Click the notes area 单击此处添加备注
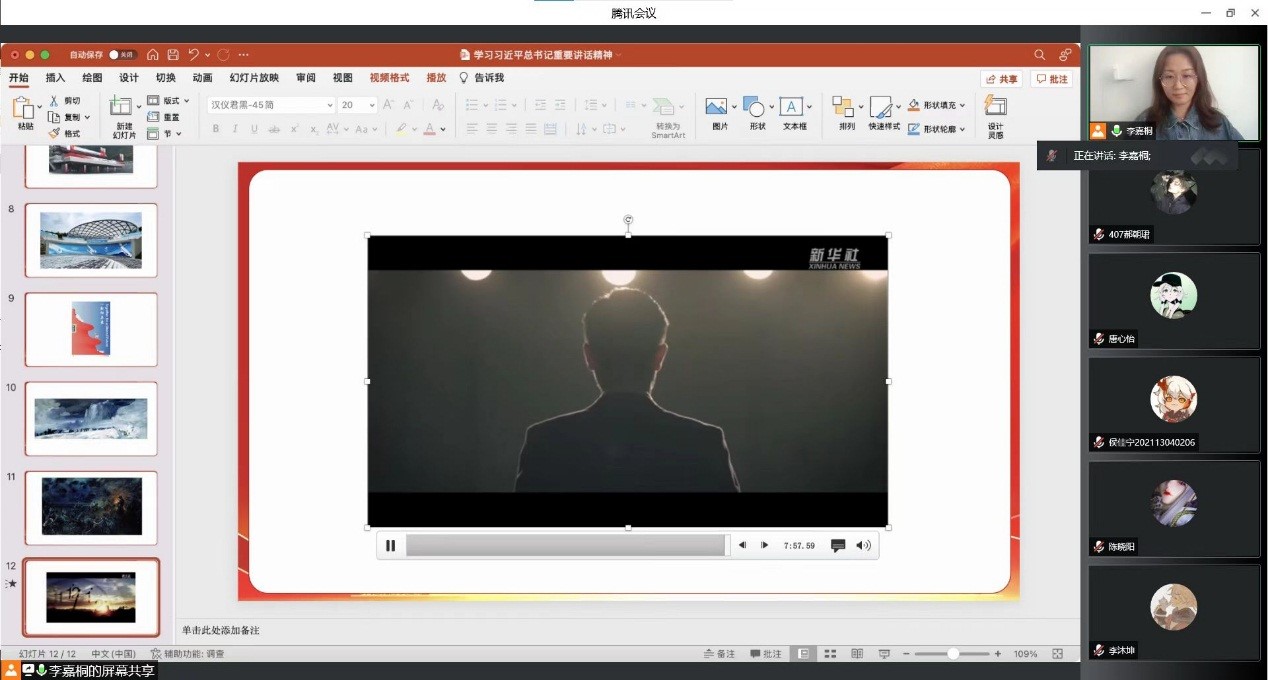This screenshot has width=1268, height=680. [x=221, y=630]
